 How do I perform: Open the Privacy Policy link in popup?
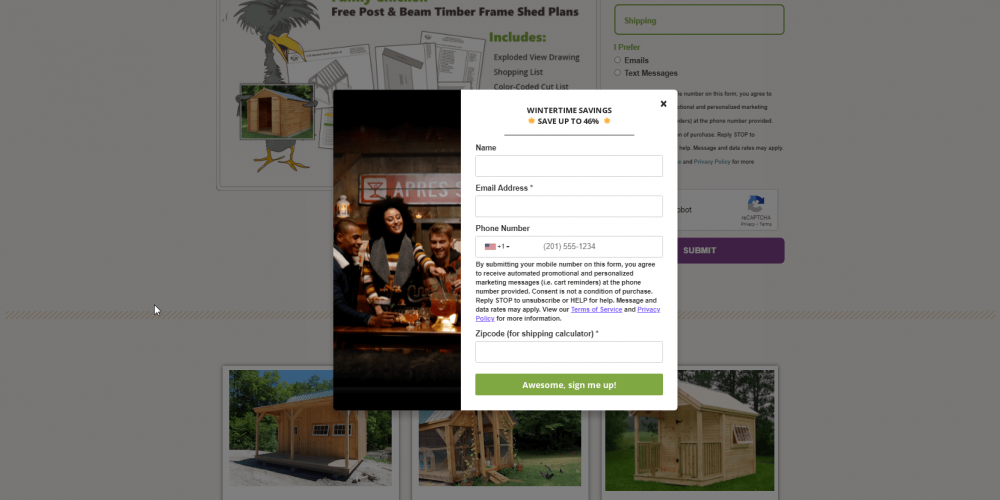[x=649, y=309]
